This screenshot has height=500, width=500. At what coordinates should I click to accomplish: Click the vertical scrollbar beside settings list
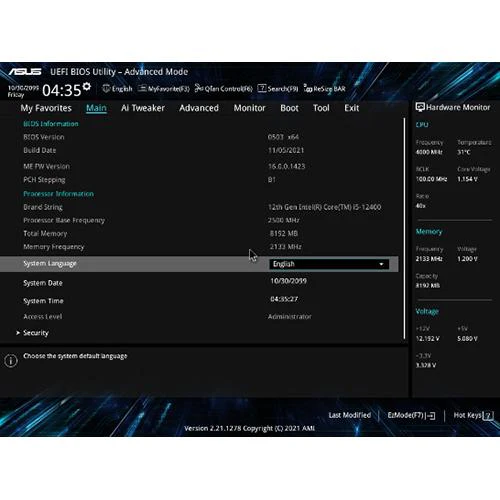(405, 228)
